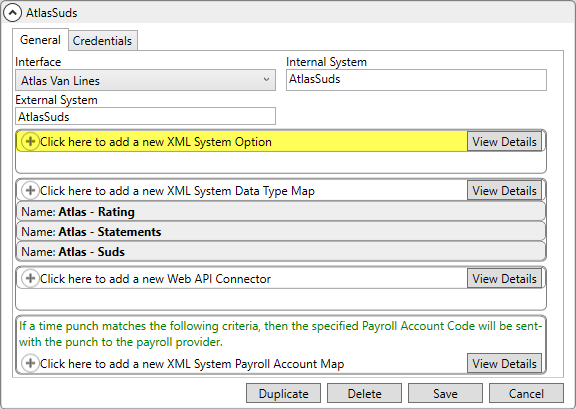Select the General tab

pyautogui.click(x=40, y=40)
